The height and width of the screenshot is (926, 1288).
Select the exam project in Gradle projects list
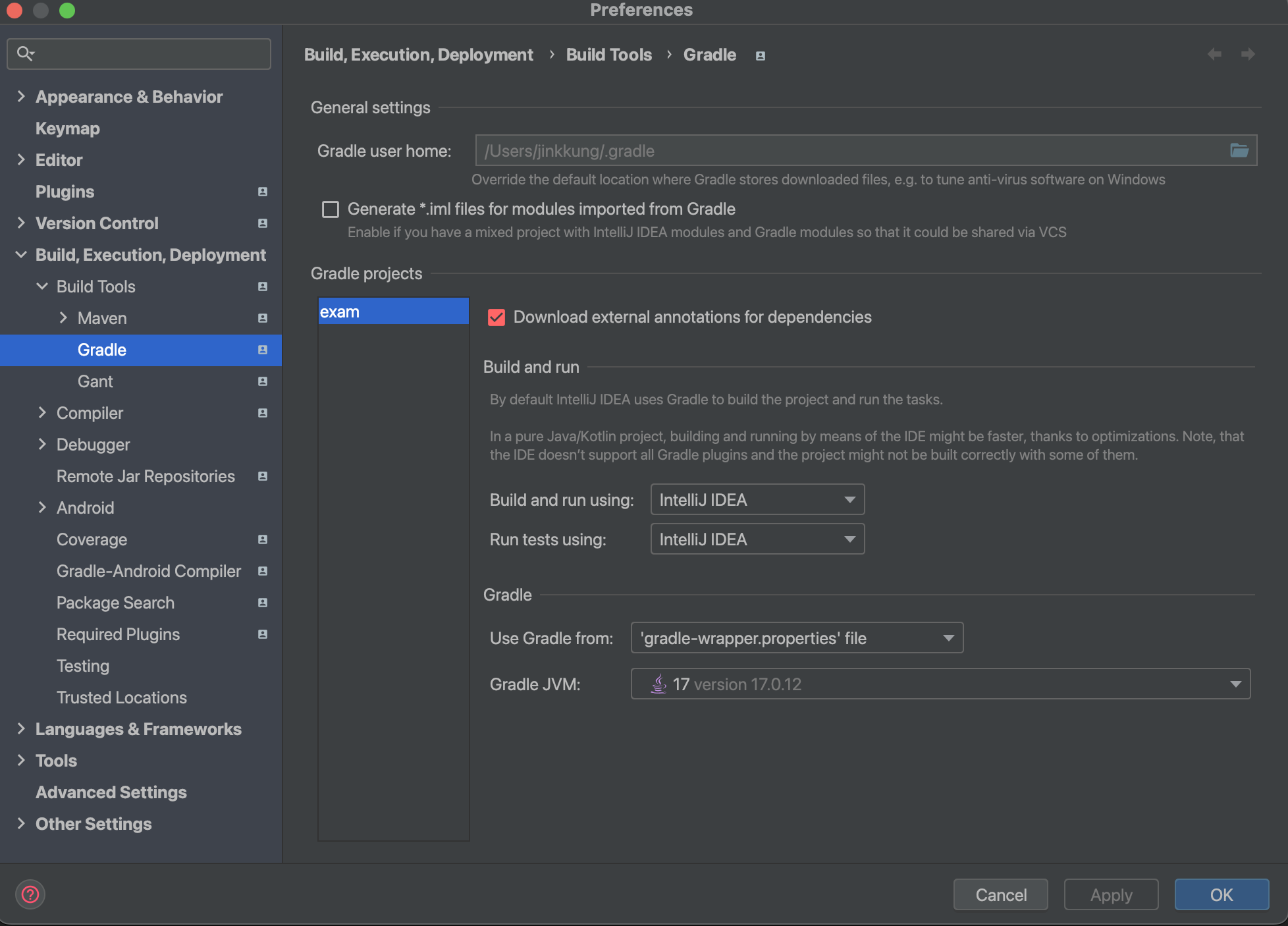393,312
